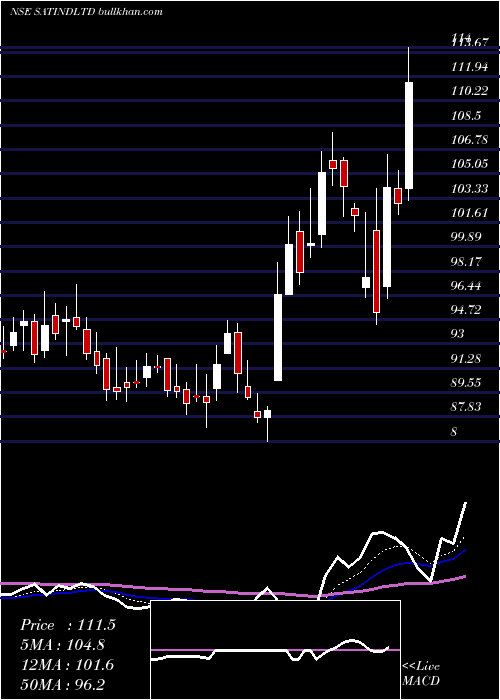Click the MACD inset chart panel

pyautogui.click(x=275, y=650)
